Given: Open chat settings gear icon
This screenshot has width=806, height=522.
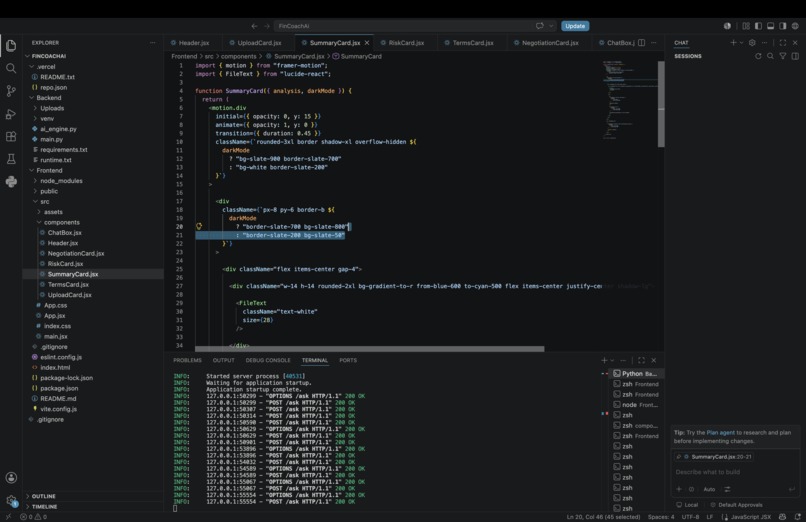Looking at the screenshot, I should point(752,43).
